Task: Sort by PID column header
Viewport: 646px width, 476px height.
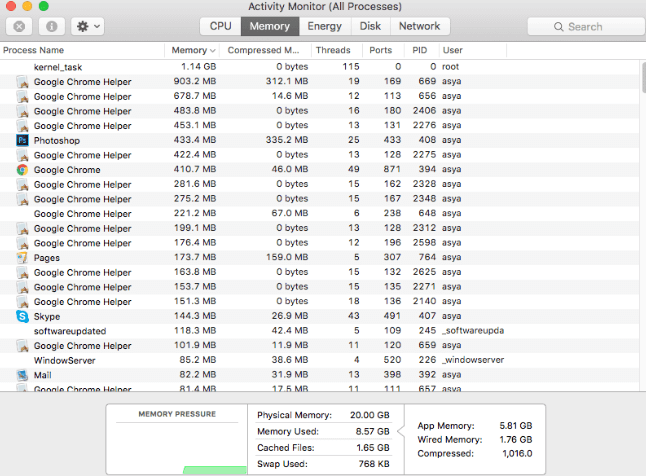Action: pyautogui.click(x=422, y=50)
